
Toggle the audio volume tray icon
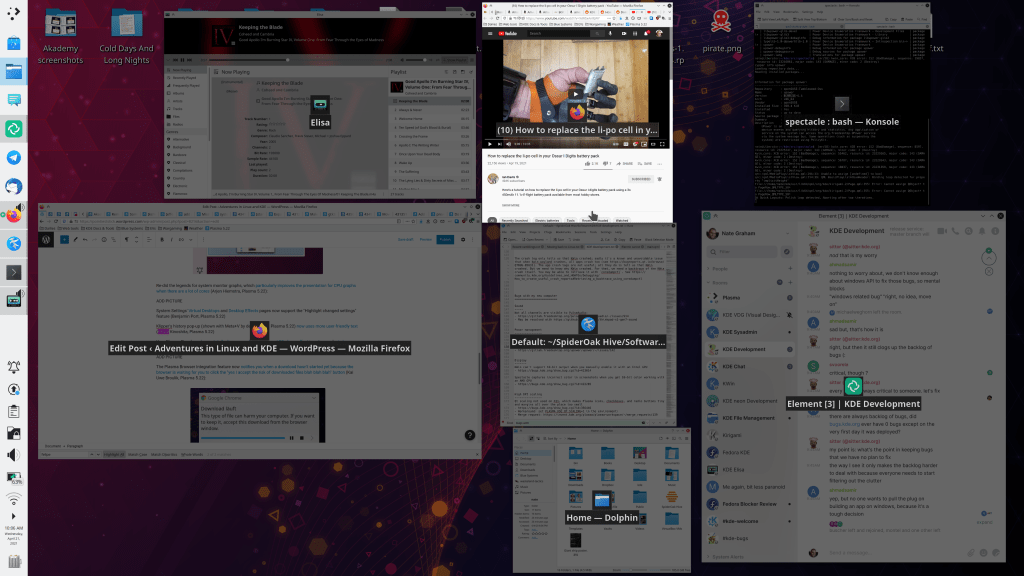(15, 455)
